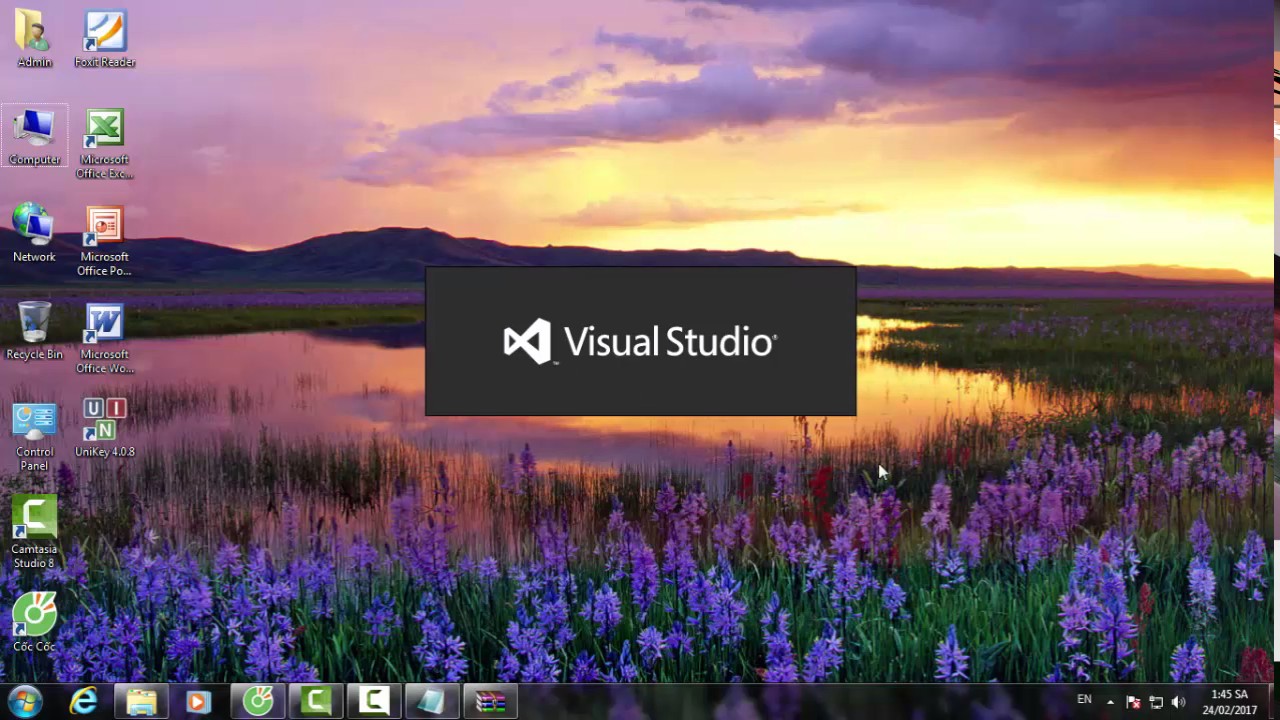The image size is (1280, 720).
Task: Click the EN language indicator
Action: [x=1084, y=700]
